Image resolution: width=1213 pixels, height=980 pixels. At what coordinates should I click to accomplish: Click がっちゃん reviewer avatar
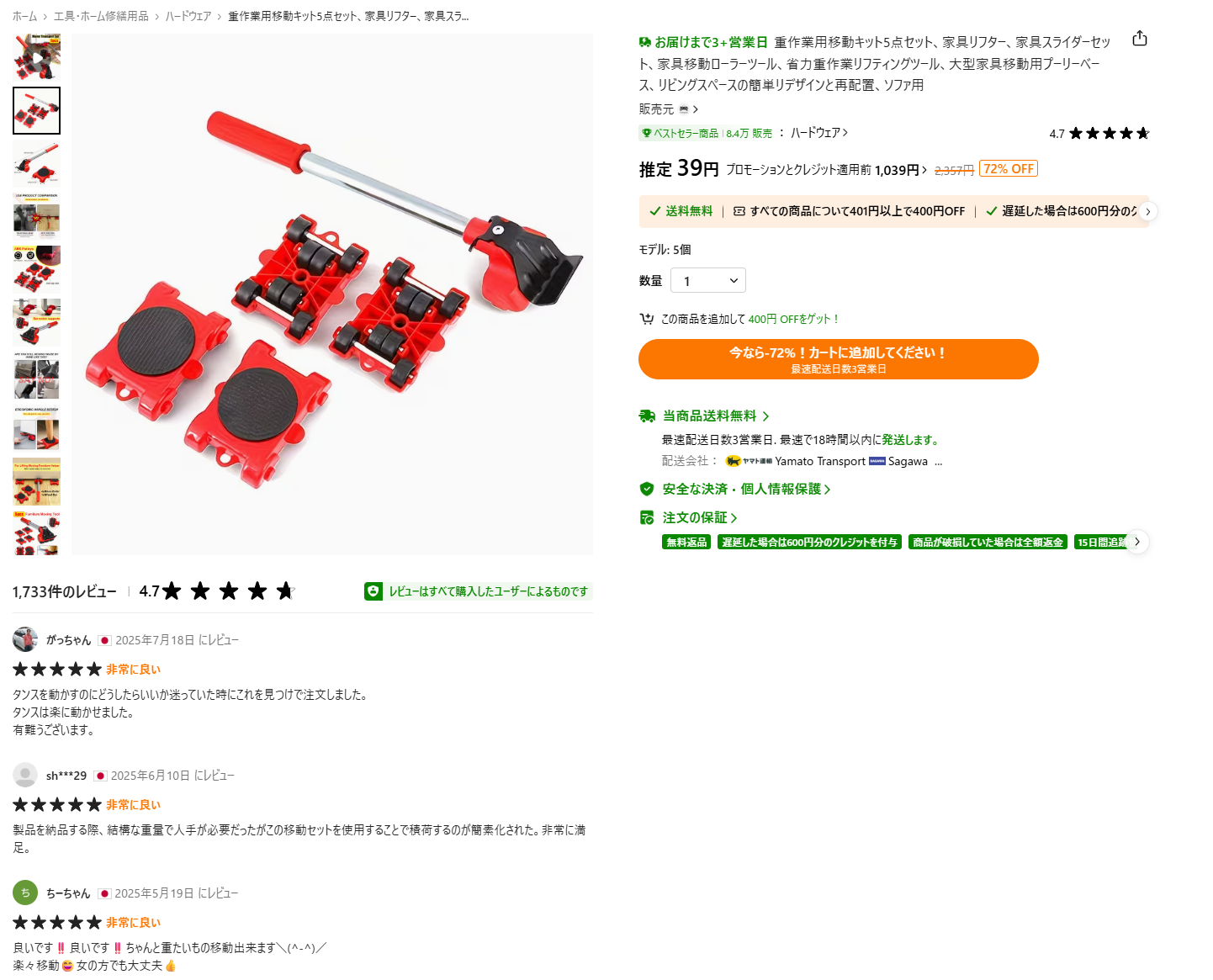25,639
